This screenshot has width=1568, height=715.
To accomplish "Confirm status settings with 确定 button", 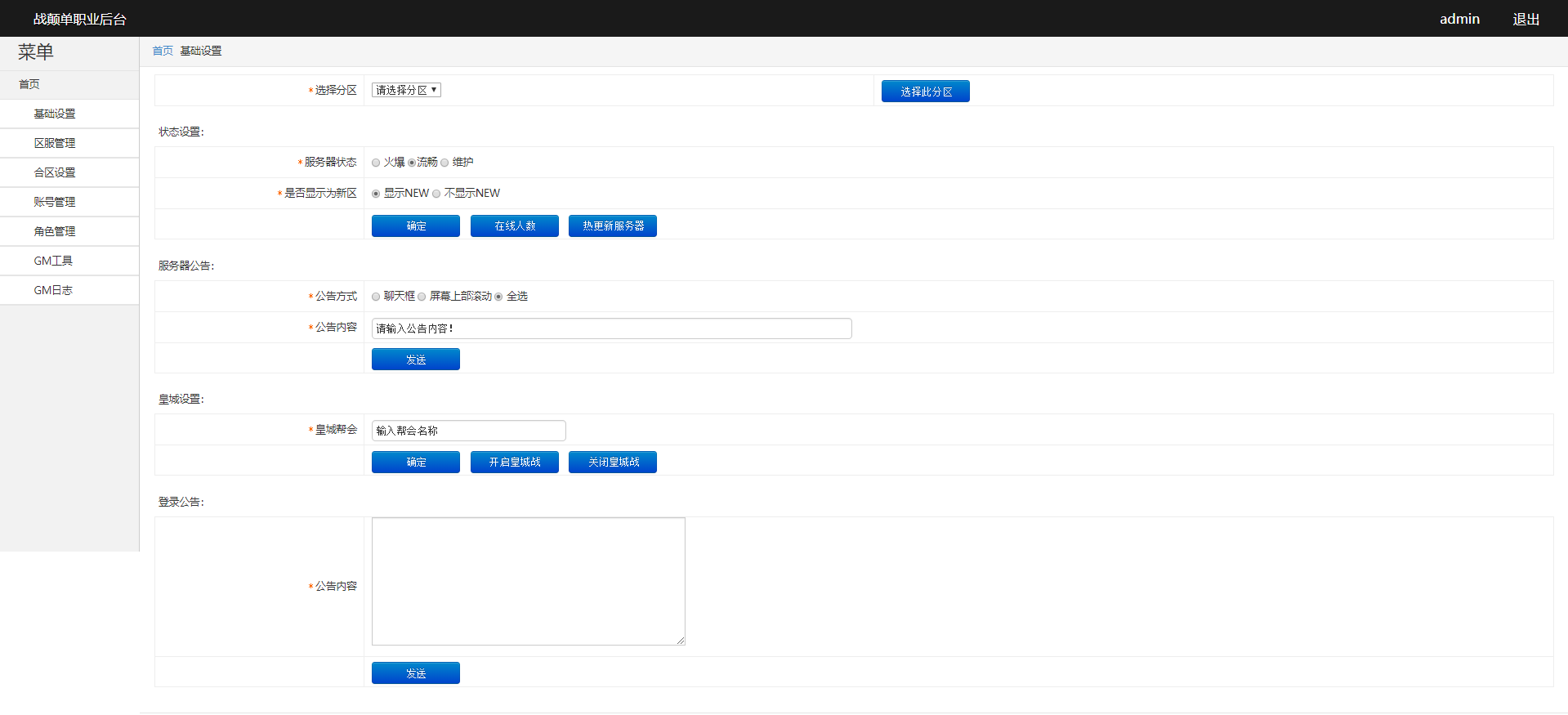I will [x=415, y=226].
